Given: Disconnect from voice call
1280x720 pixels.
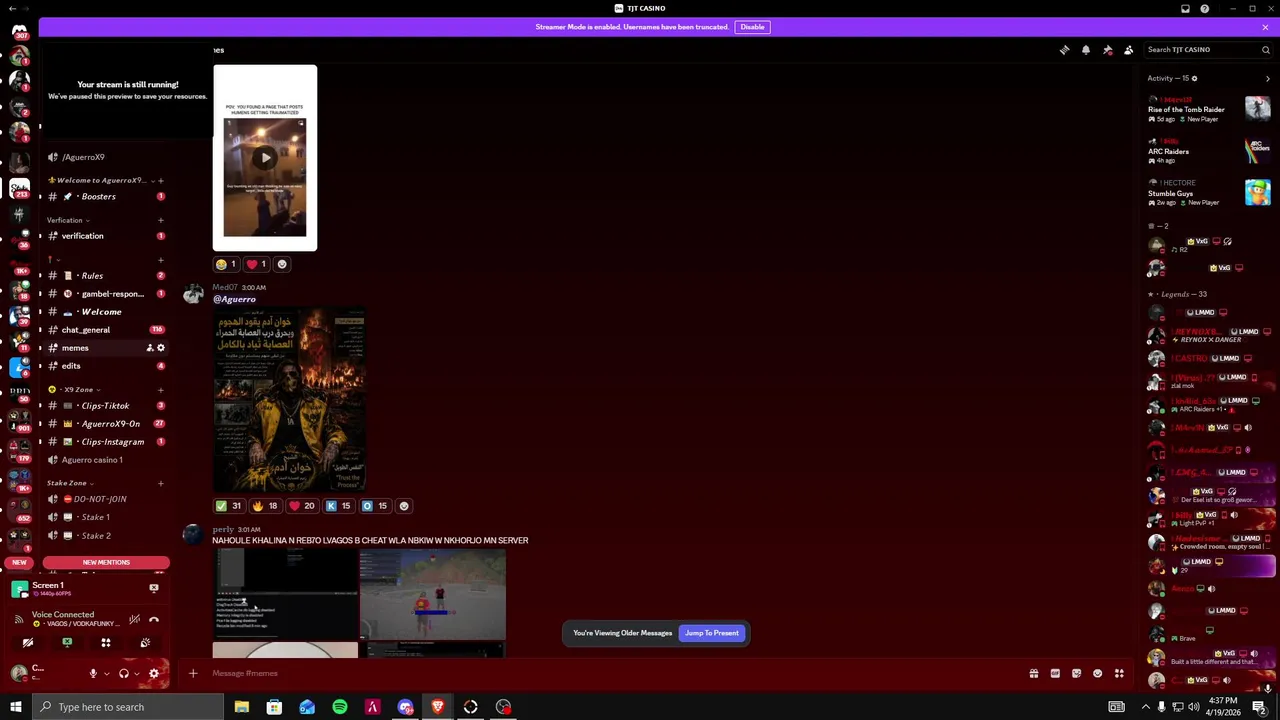Looking at the screenshot, I should pos(154,619).
